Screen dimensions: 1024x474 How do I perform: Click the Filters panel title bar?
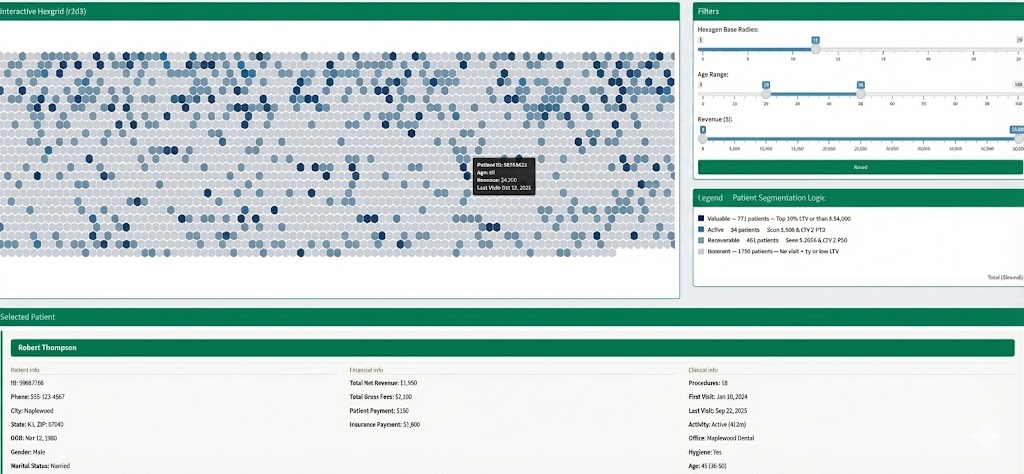point(858,11)
